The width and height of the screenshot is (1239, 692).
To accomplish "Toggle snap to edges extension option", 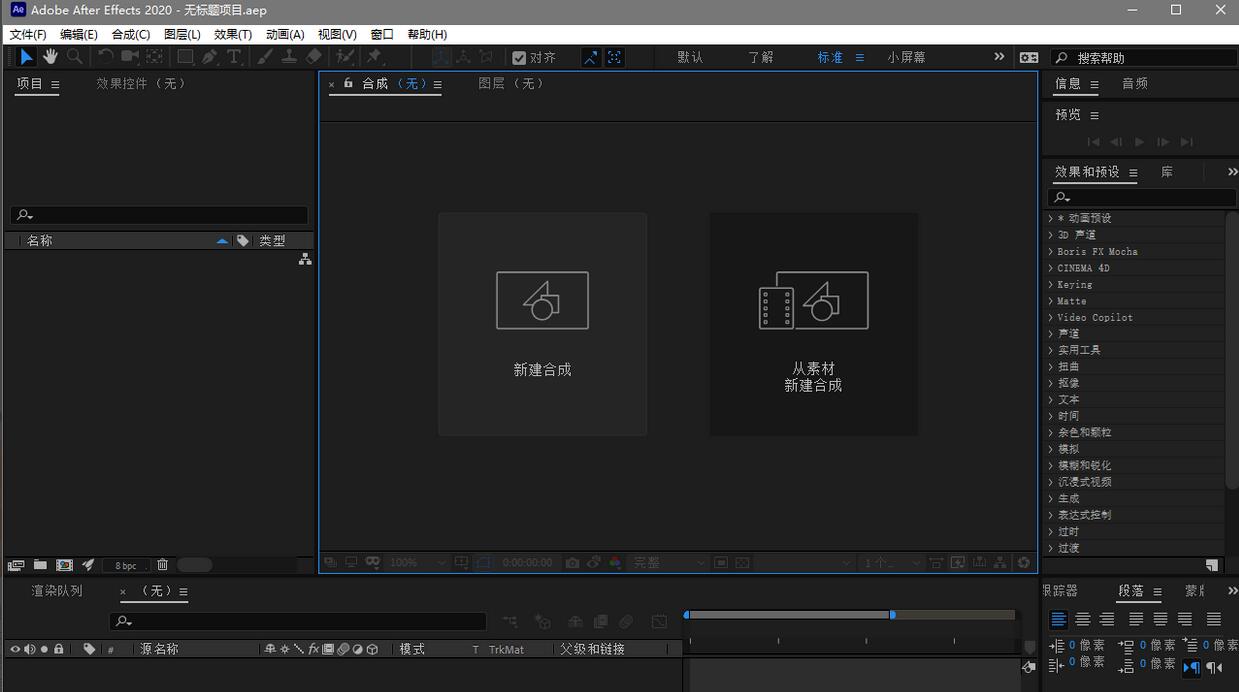I will [x=591, y=58].
